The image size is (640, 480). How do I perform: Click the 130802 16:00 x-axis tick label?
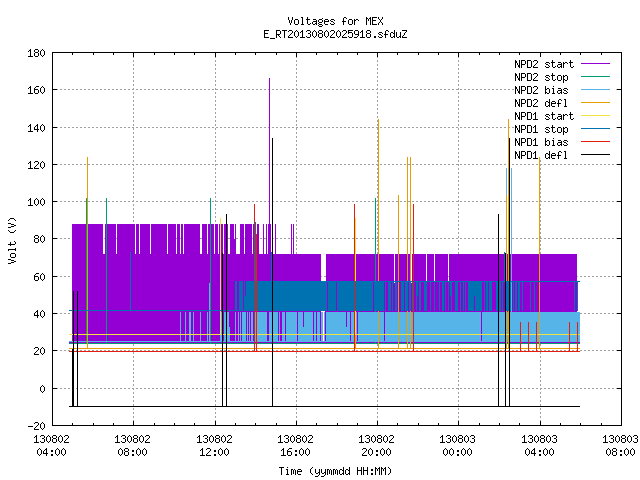tap(295, 446)
